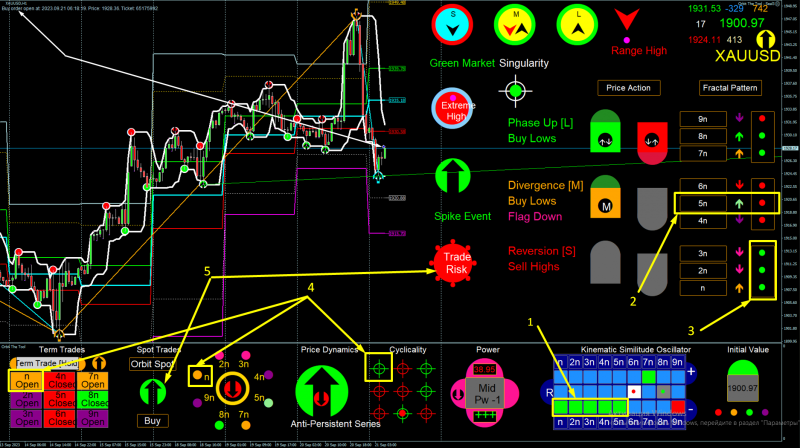Open the Price Action button
800x448 pixels.
(x=629, y=88)
